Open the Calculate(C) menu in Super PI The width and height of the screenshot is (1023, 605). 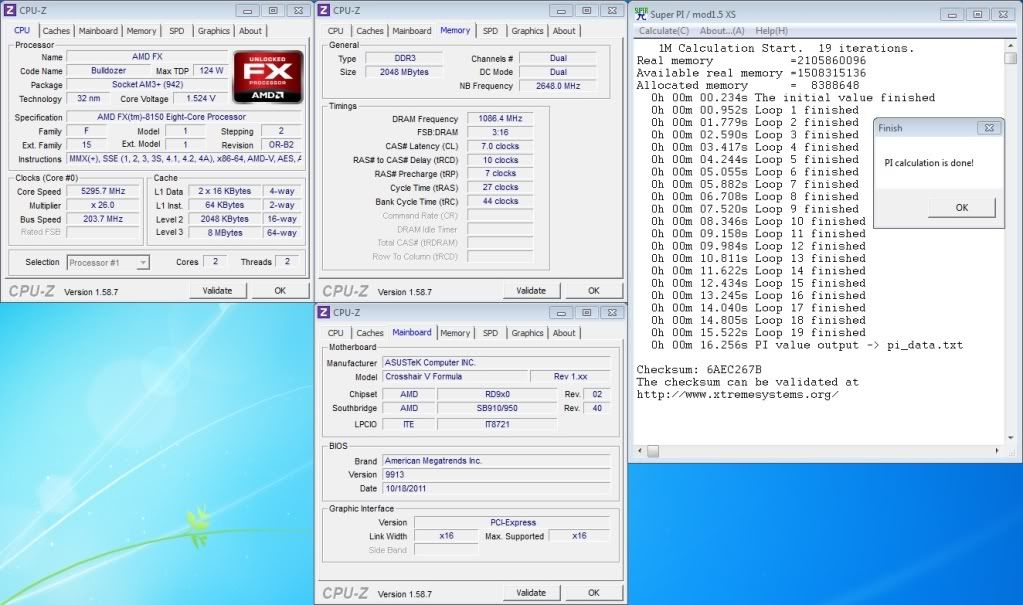tap(664, 31)
